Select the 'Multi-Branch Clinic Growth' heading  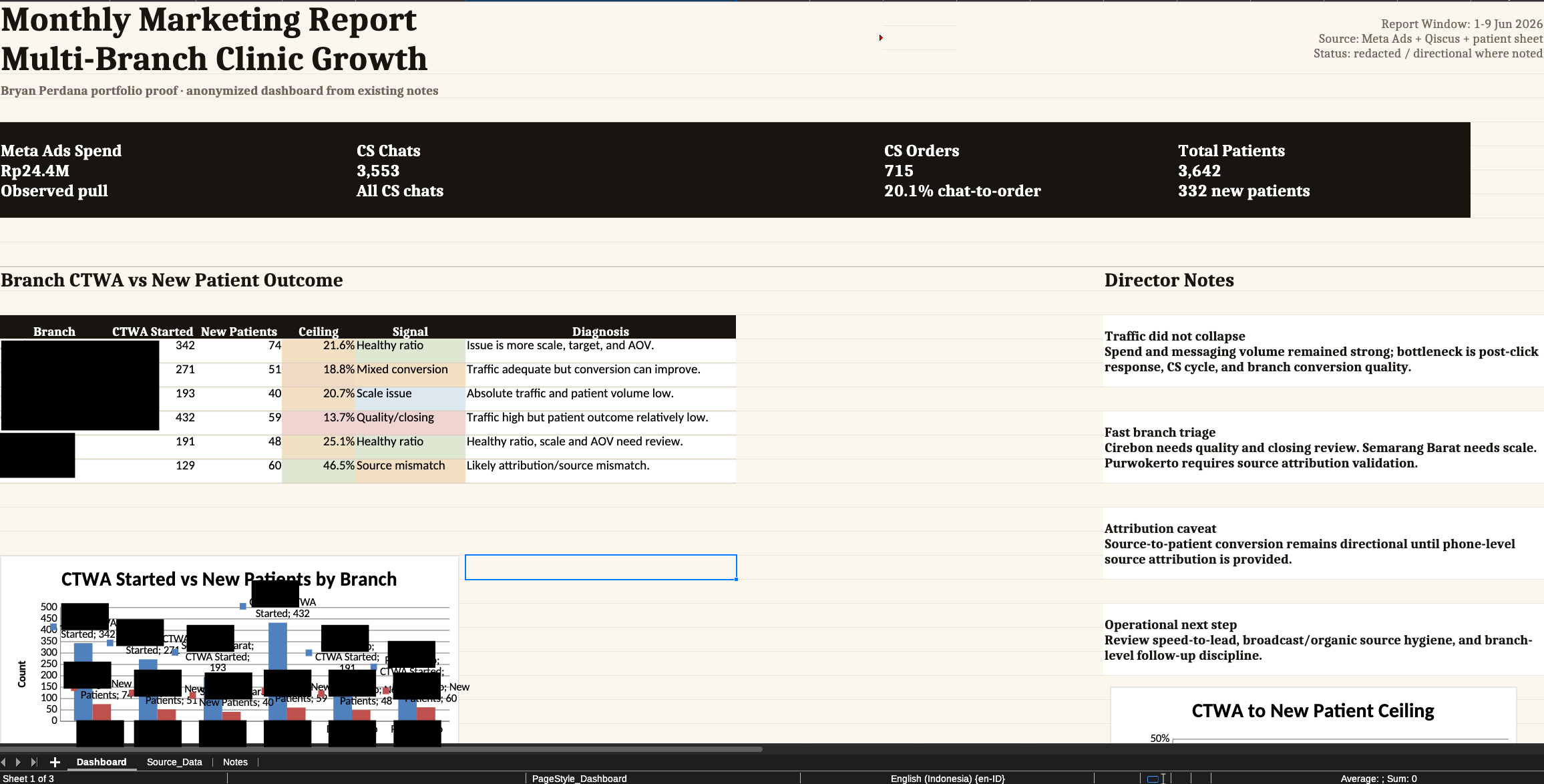pos(214,59)
